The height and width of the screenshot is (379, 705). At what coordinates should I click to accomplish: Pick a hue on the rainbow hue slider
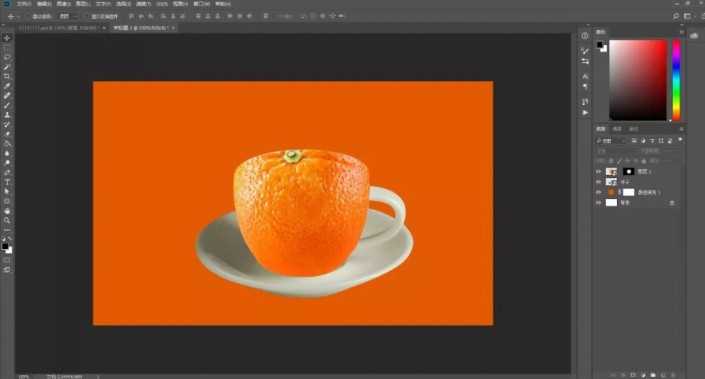tap(676, 80)
